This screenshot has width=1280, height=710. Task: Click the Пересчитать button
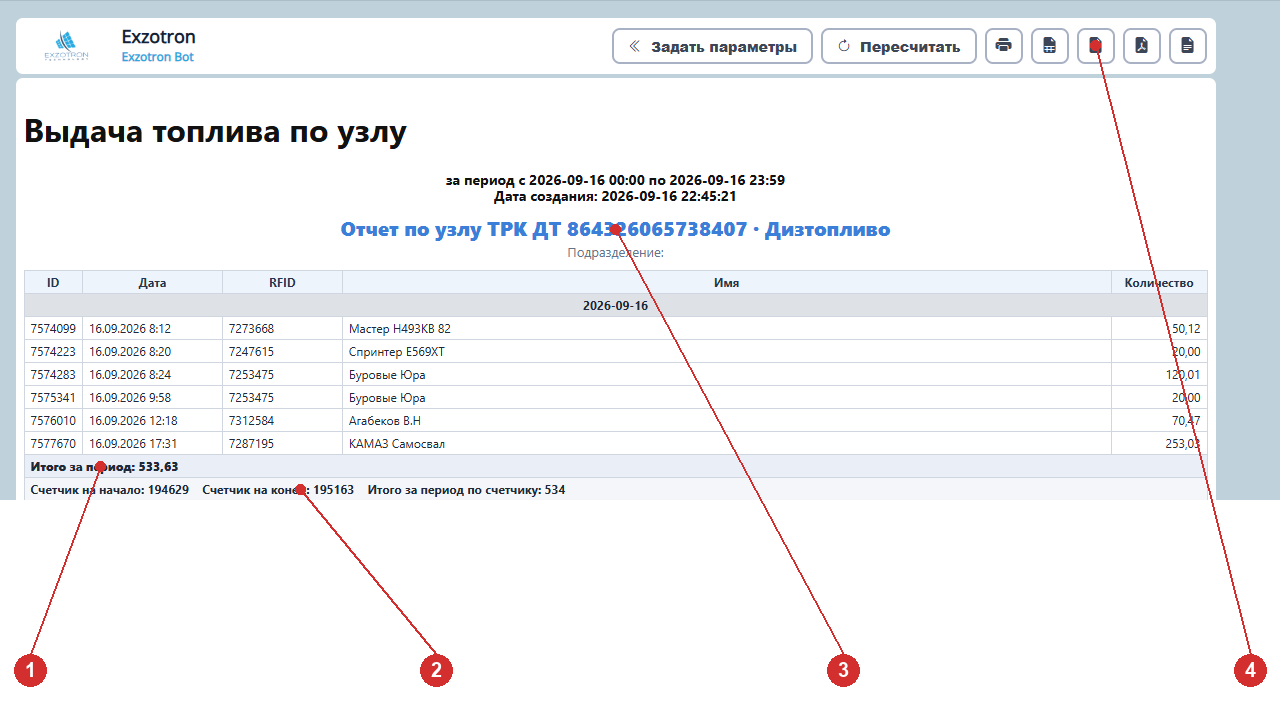(899, 46)
